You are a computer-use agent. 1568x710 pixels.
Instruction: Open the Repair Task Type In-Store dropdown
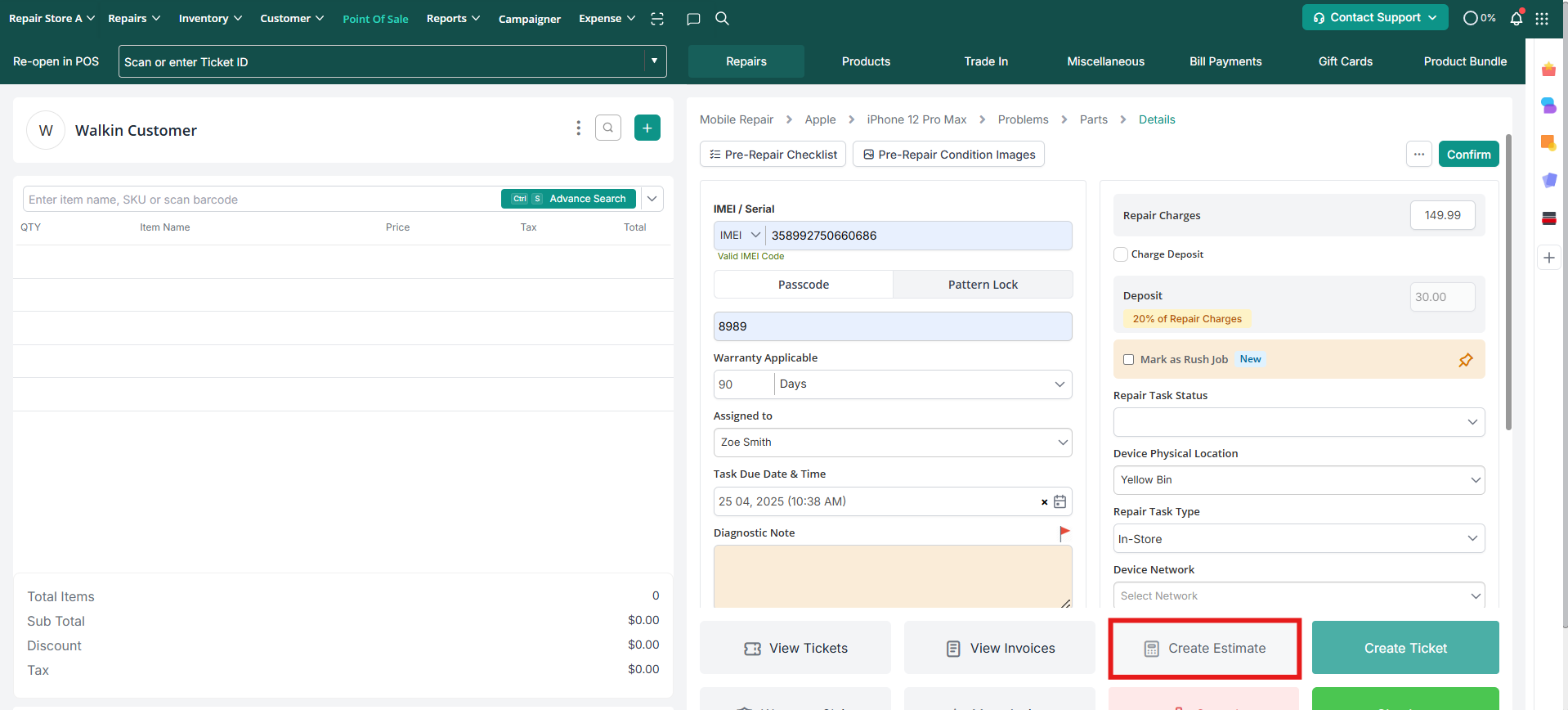point(1299,539)
